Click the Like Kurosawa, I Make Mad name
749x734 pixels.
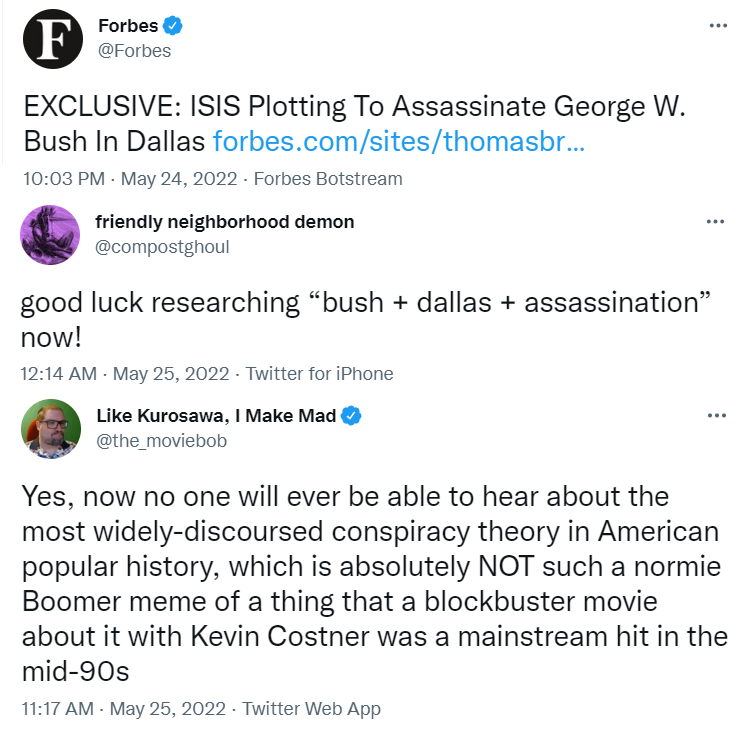tap(216, 415)
